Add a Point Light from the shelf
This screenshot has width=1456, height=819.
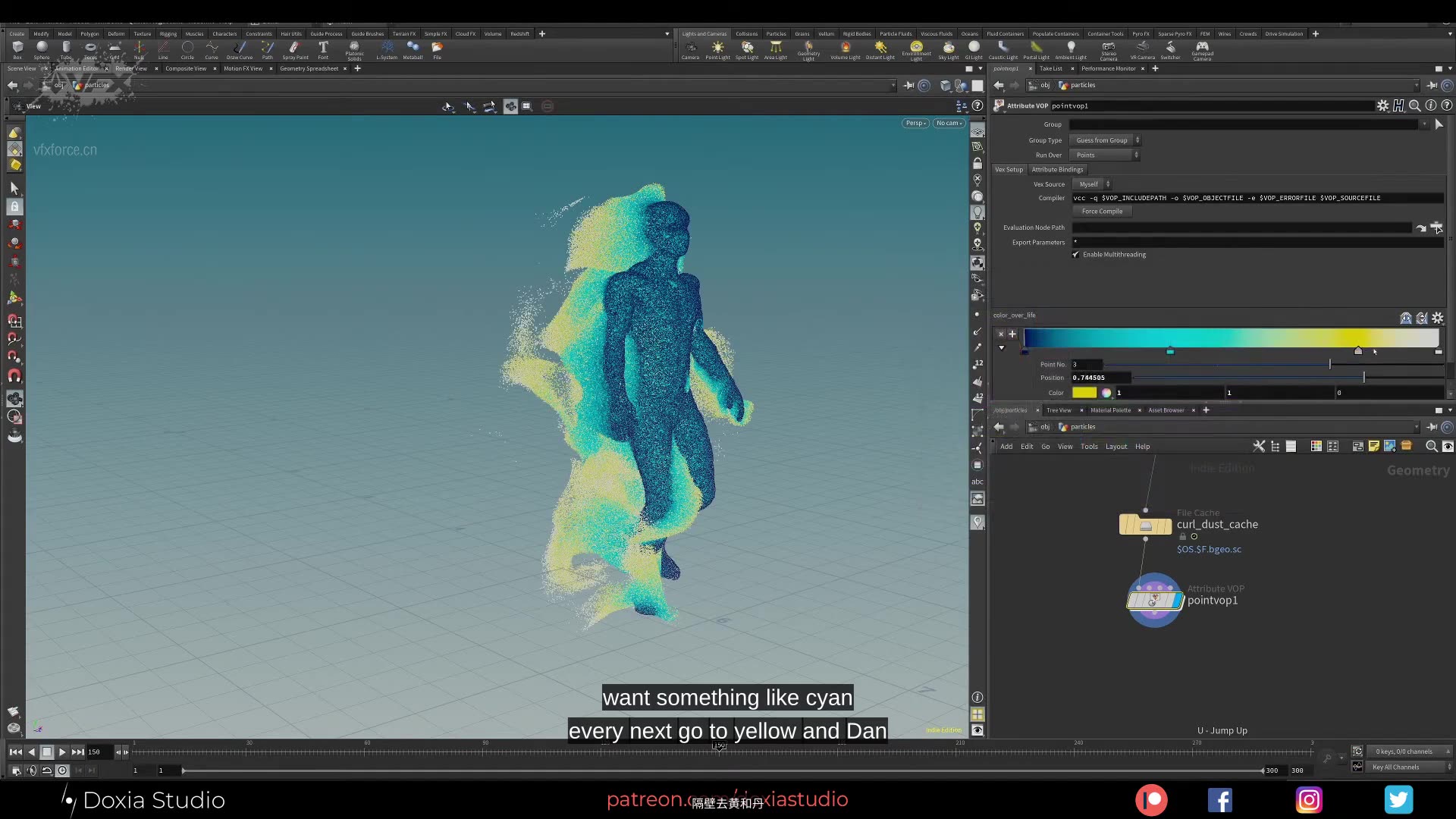tap(717, 48)
